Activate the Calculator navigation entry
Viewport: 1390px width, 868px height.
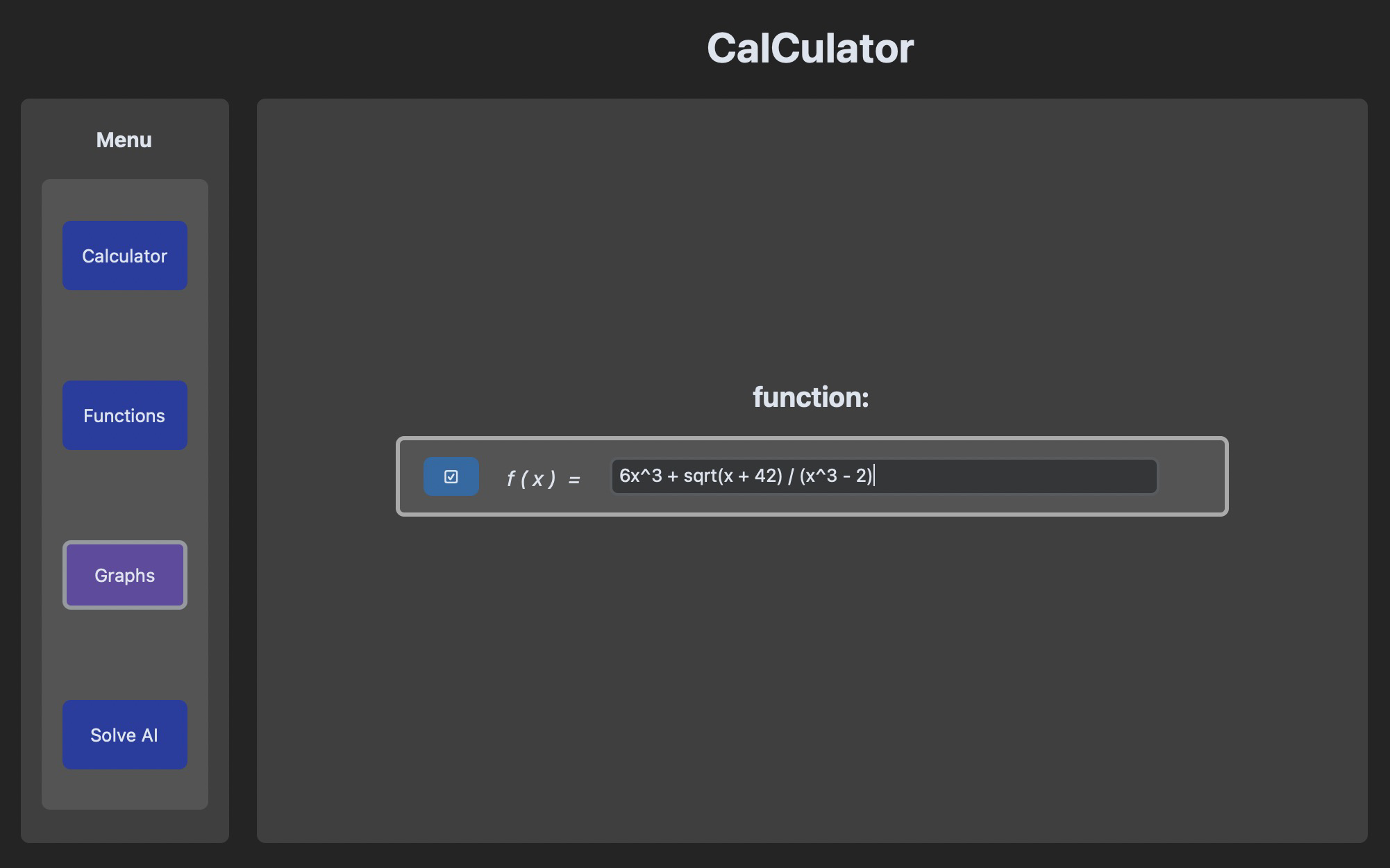124,255
